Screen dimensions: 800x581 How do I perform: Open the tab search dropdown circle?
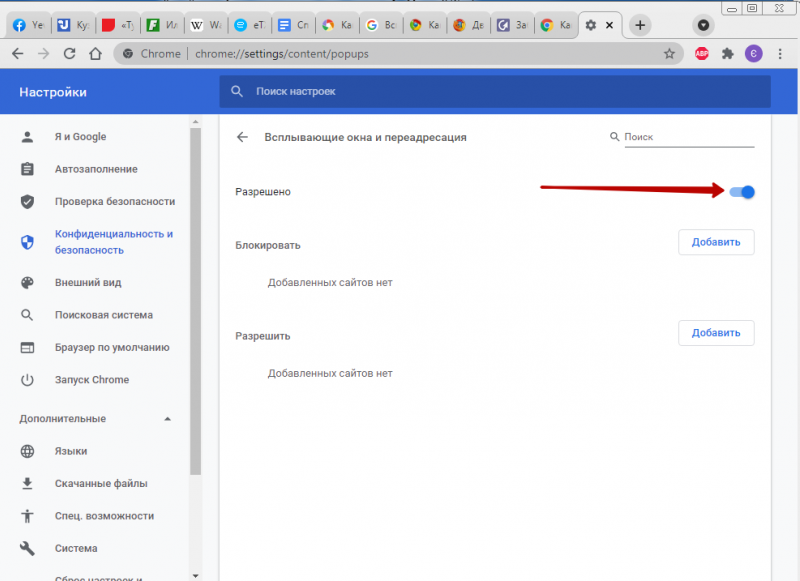coord(703,25)
